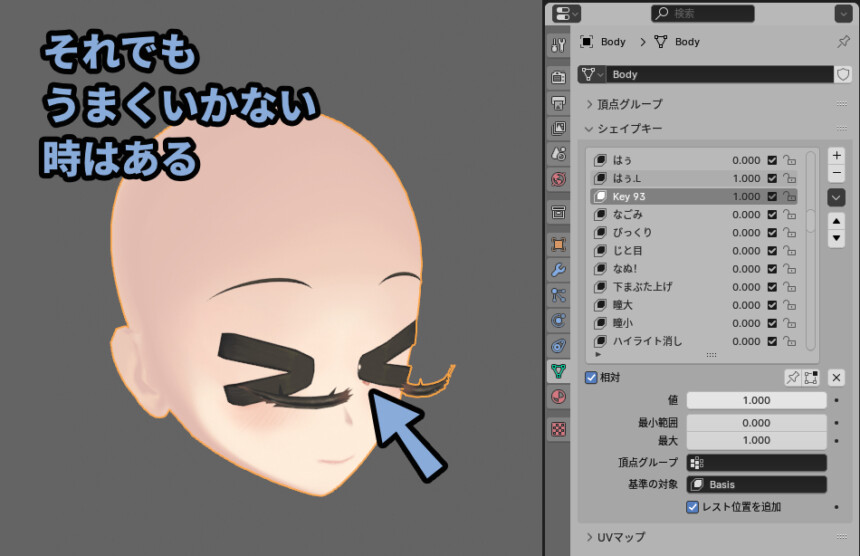Viewport: 860px width, 556px height.
Task: Open the editor type dropdown
Action: pos(565,14)
